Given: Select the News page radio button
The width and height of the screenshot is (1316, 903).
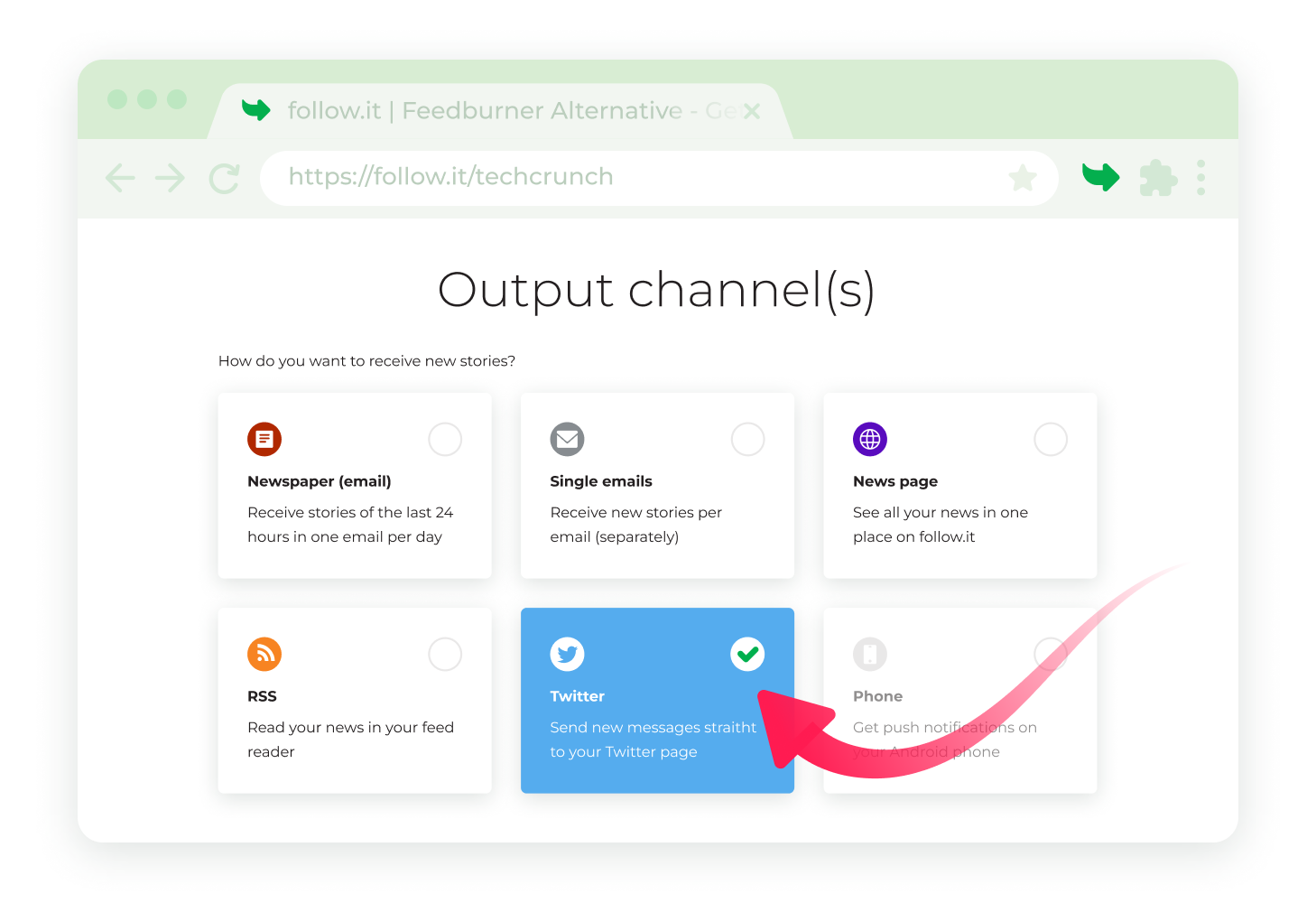Looking at the screenshot, I should click(1051, 439).
